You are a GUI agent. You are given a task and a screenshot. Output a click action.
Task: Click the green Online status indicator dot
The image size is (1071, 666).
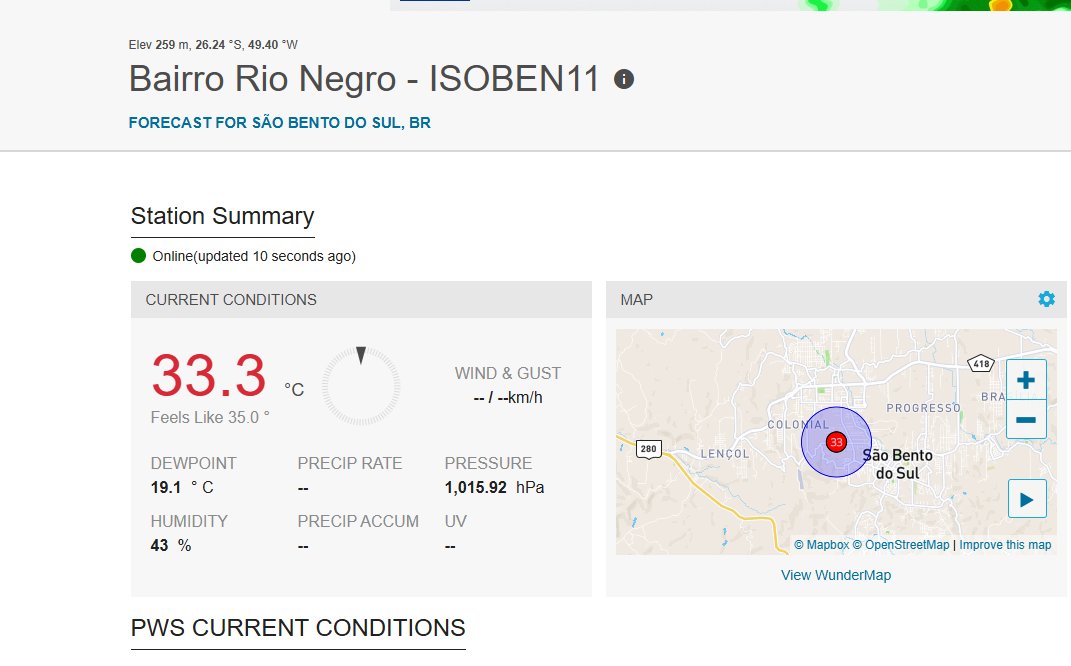(139, 256)
